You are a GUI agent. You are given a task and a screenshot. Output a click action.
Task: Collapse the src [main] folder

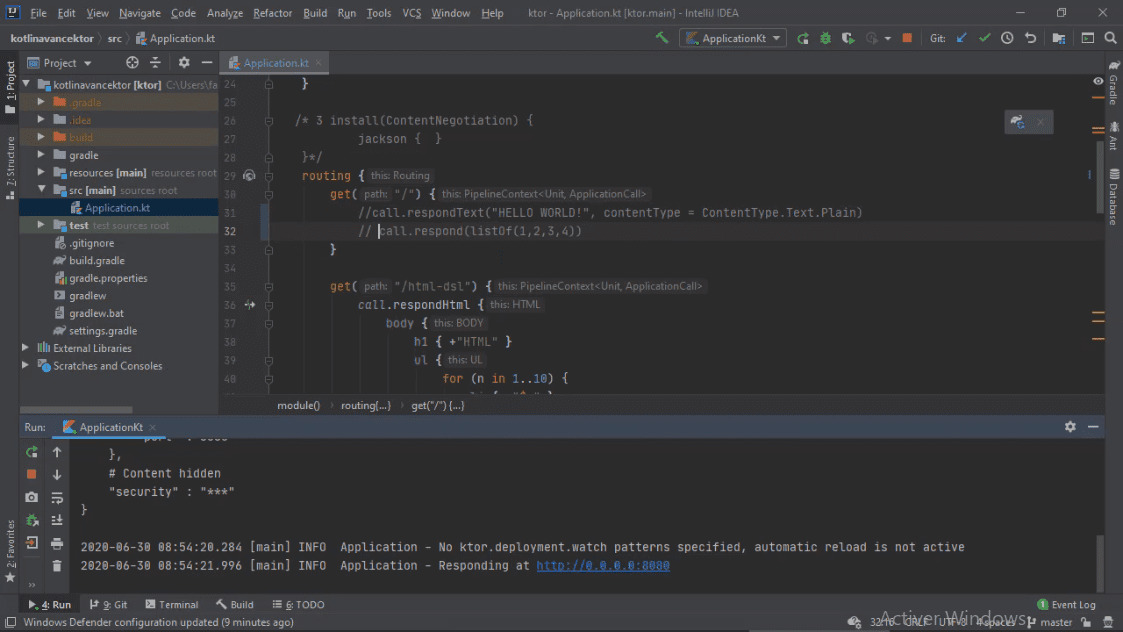(41, 190)
